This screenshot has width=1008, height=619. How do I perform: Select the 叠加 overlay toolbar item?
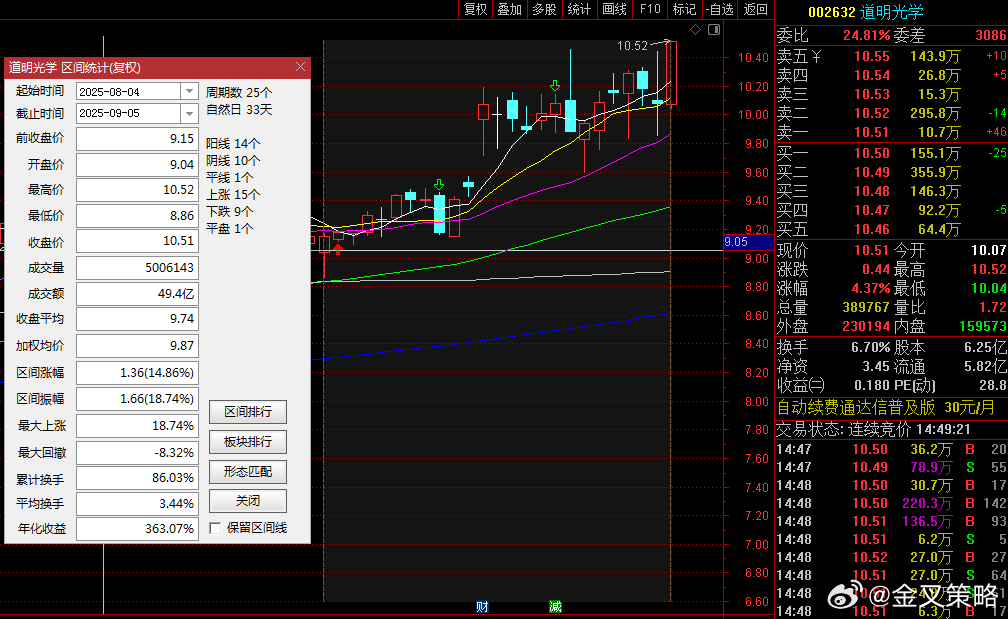510,9
